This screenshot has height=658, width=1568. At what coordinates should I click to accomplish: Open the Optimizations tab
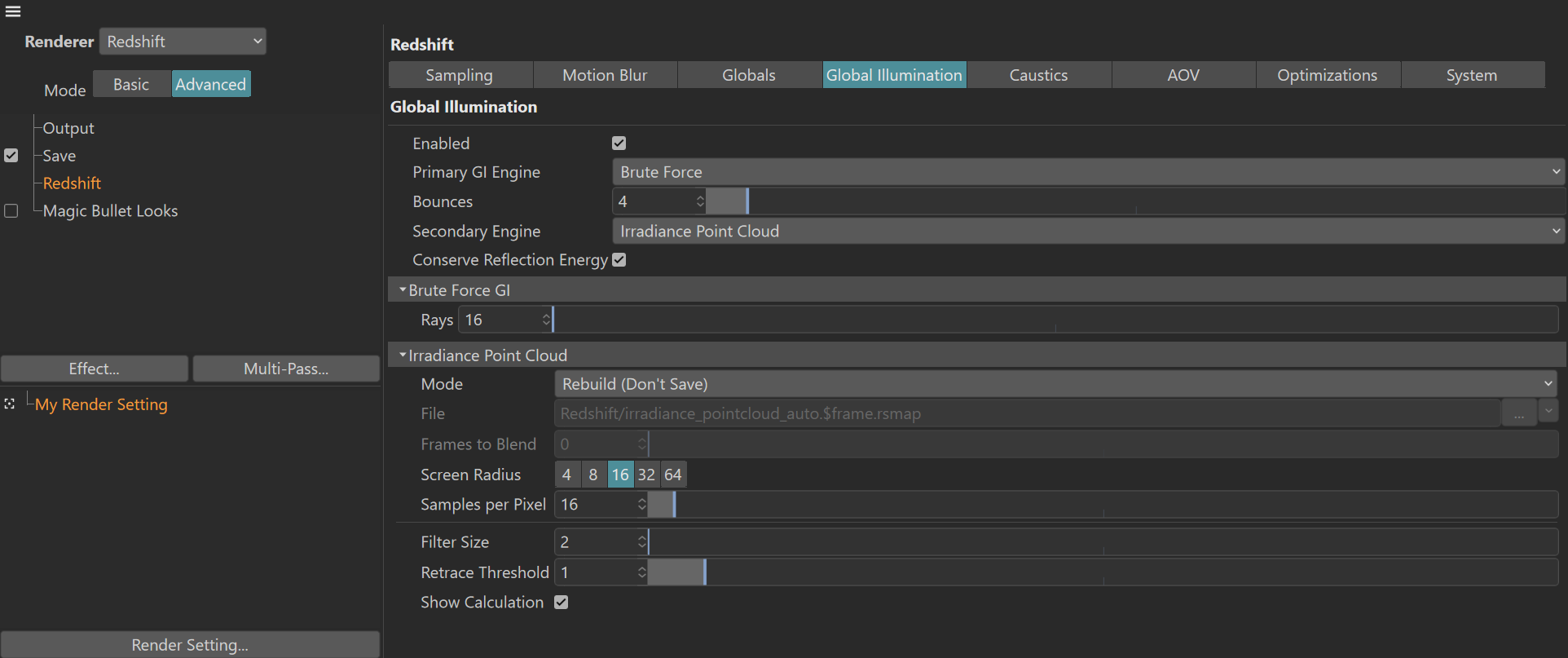click(1328, 75)
